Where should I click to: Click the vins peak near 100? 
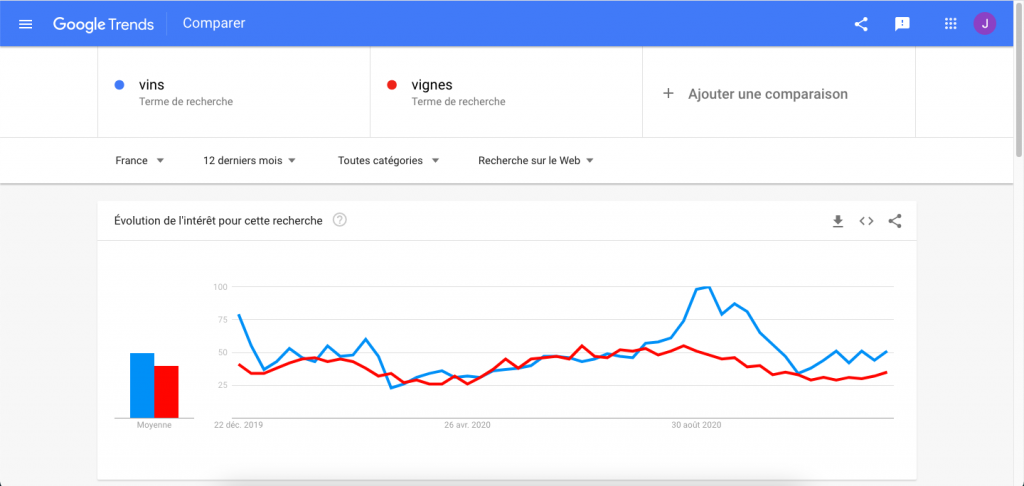tap(708, 287)
